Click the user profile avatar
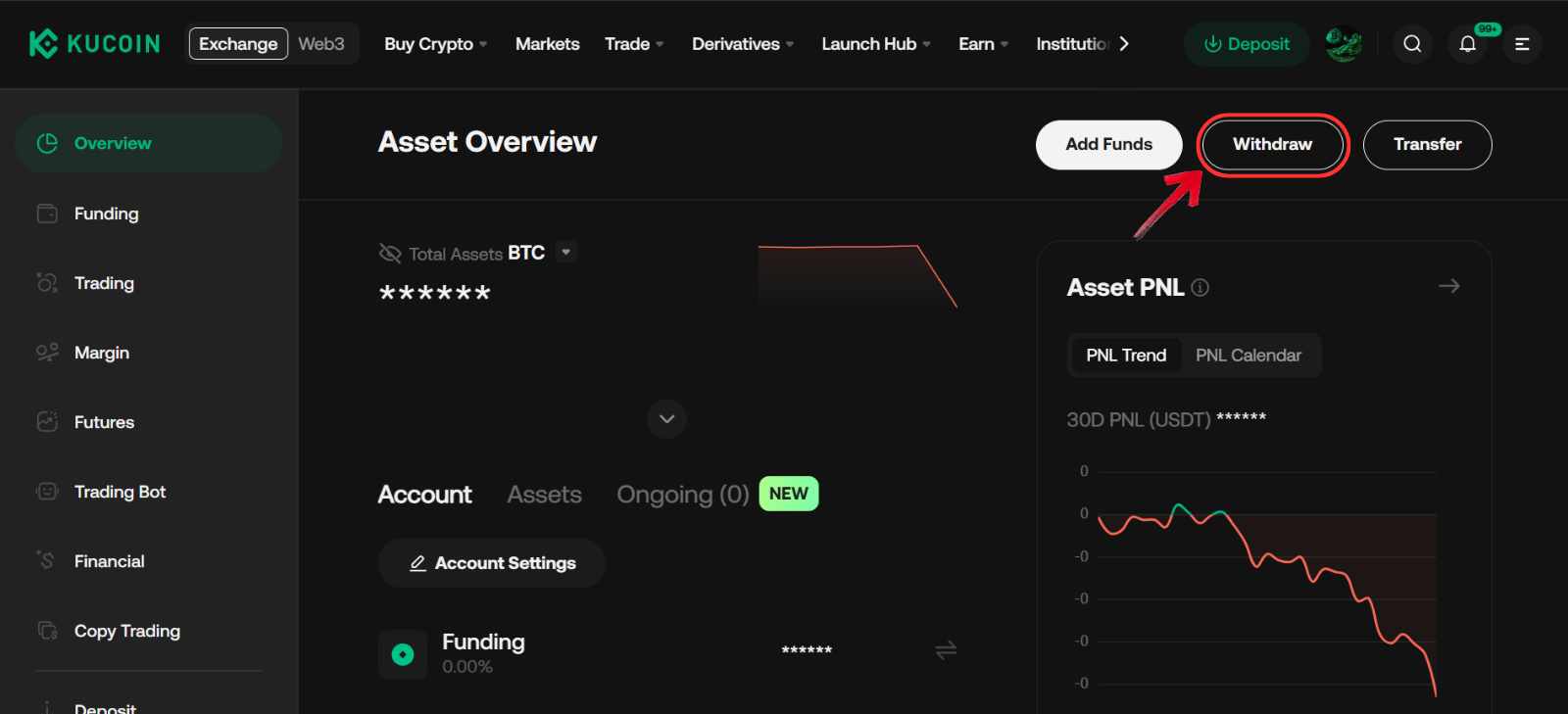 tap(1343, 44)
